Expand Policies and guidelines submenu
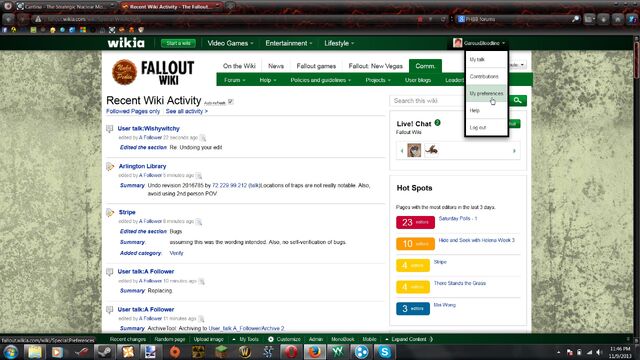This screenshot has height=360, width=640. coord(320,80)
